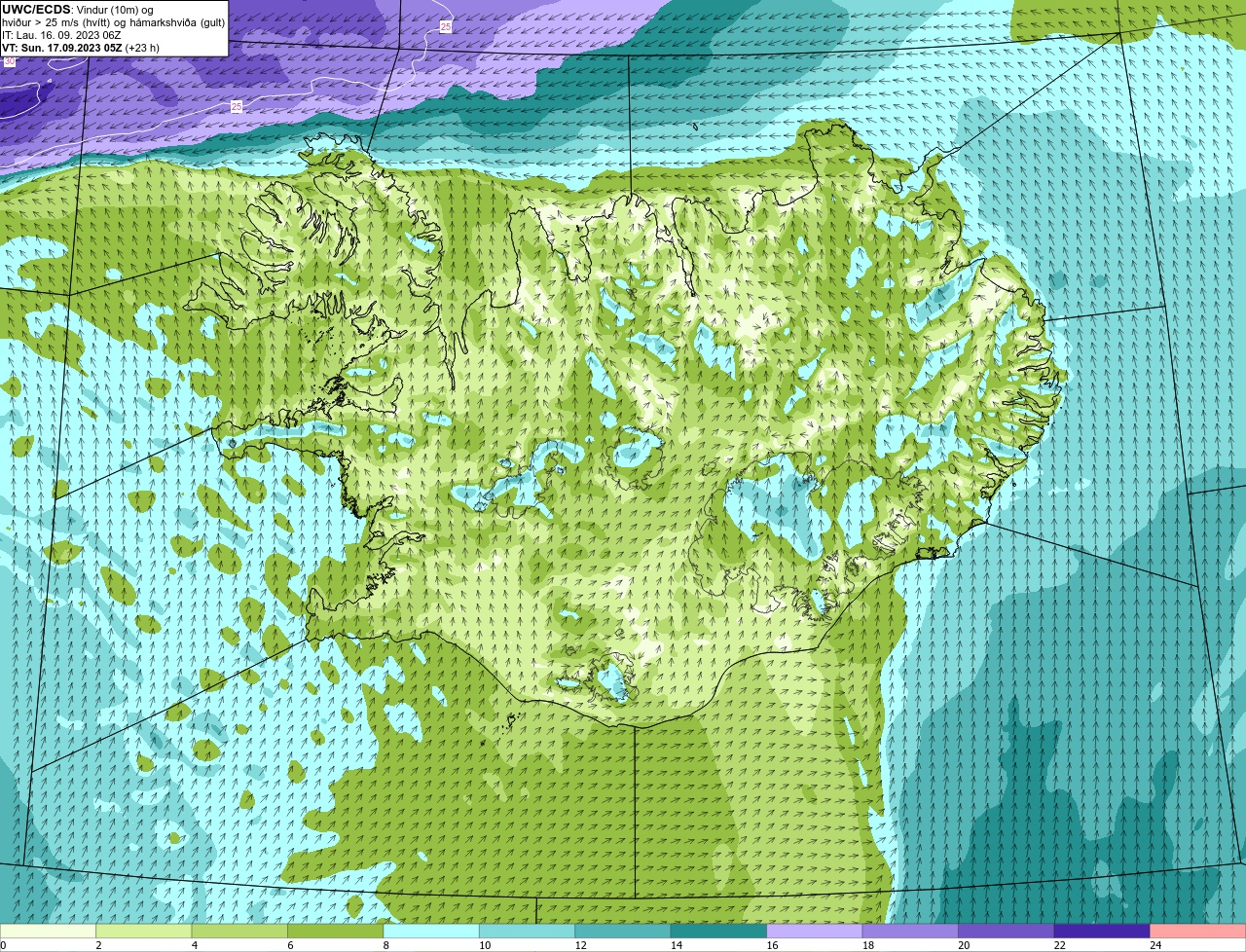Click the legend scale value "24"
The width and height of the screenshot is (1246, 952).
[x=1154, y=945]
